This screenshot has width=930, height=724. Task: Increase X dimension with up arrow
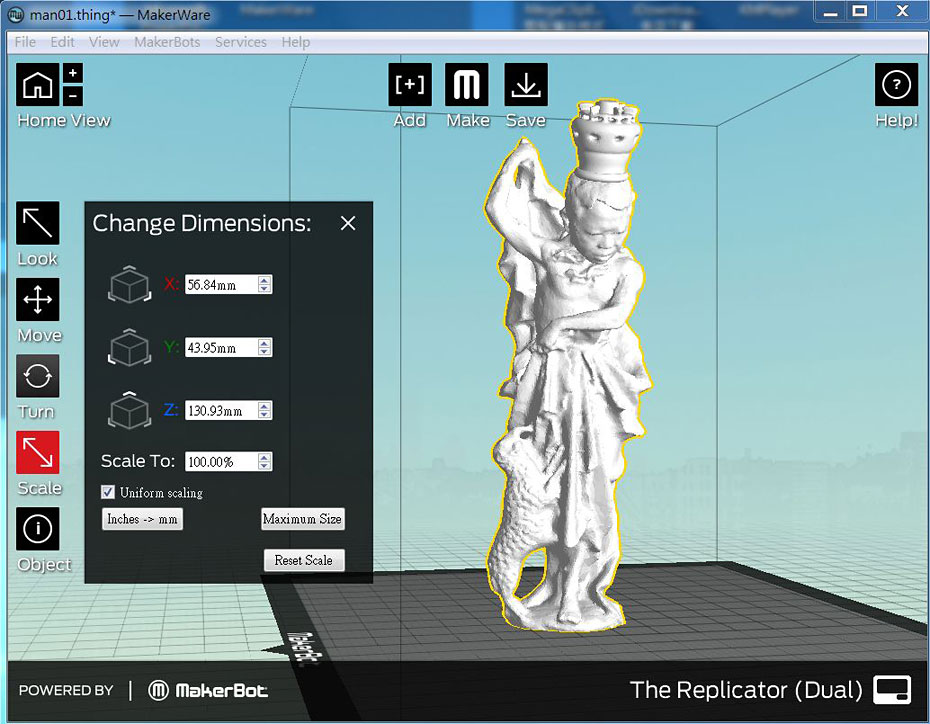265,280
